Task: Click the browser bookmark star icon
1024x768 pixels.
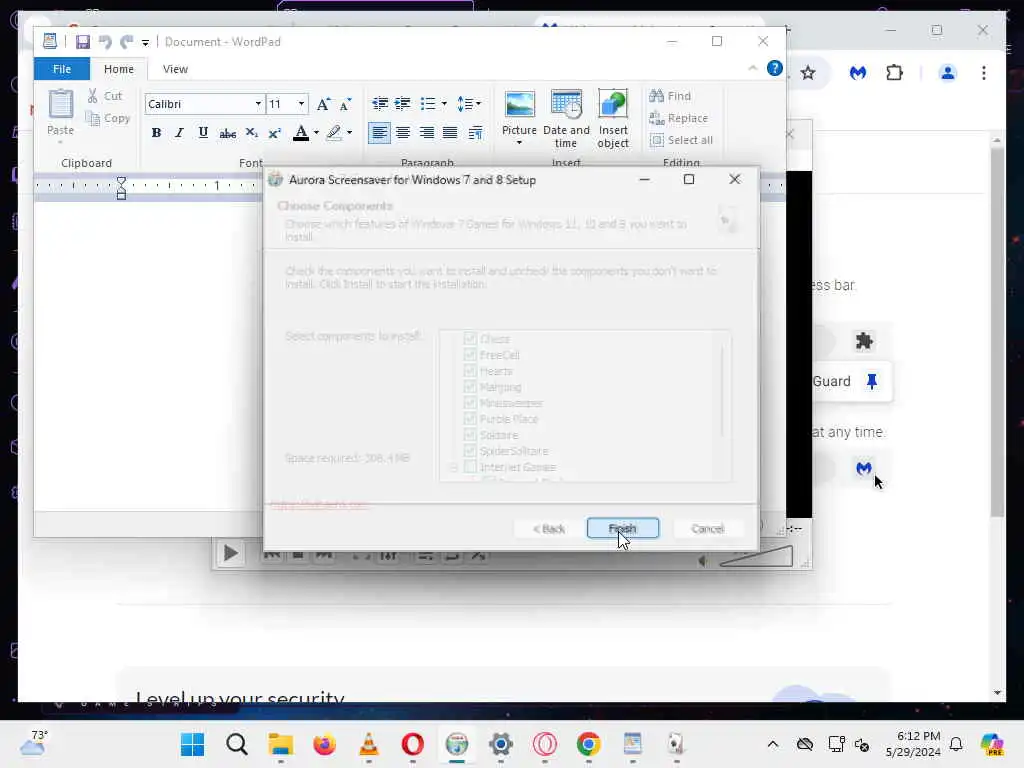Action: click(x=808, y=72)
